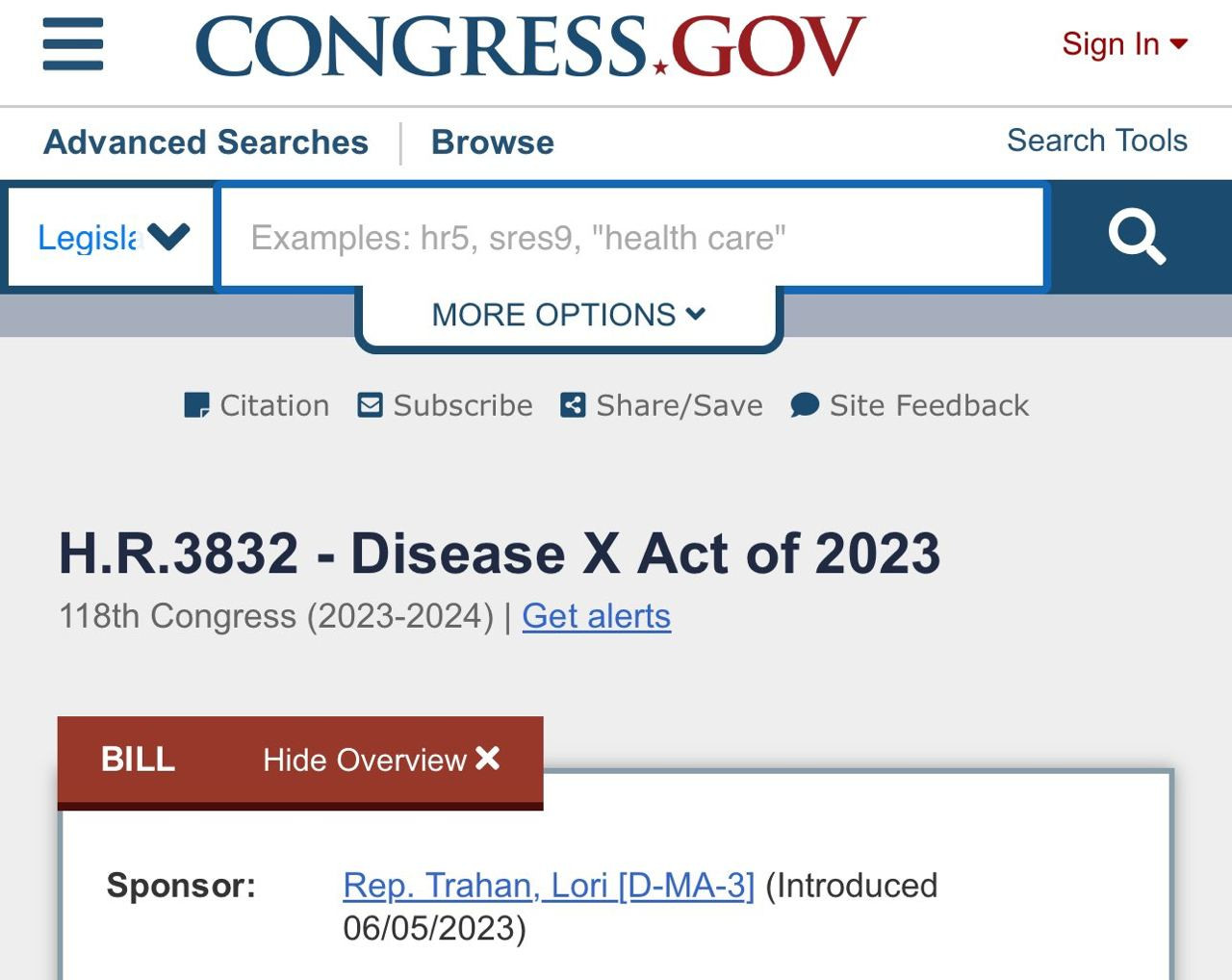Click the Share/Save share icon
Viewport: 1232px width, 980px height.
573,405
